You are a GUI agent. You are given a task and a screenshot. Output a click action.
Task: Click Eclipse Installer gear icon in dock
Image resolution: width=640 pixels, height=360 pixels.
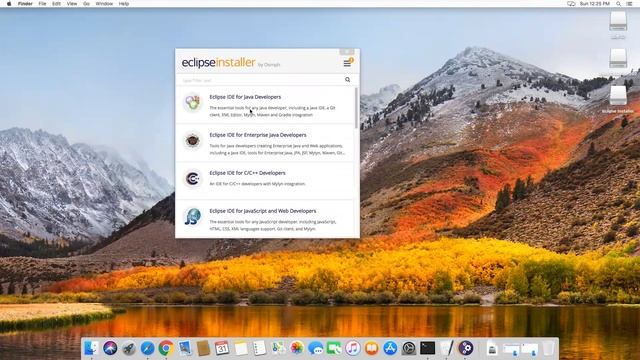[466, 348]
